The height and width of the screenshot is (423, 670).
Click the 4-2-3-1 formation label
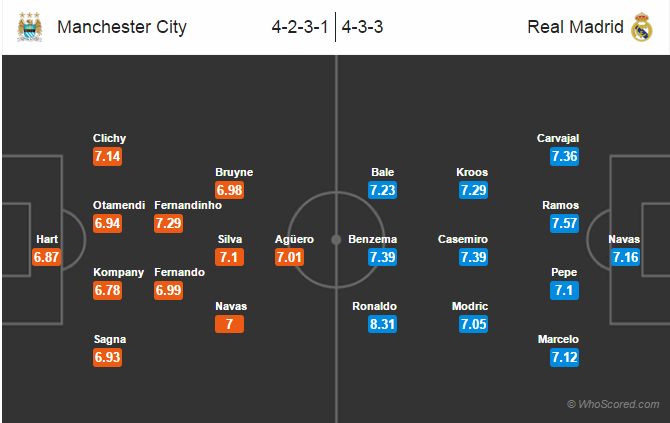click(x=300, y=27)
